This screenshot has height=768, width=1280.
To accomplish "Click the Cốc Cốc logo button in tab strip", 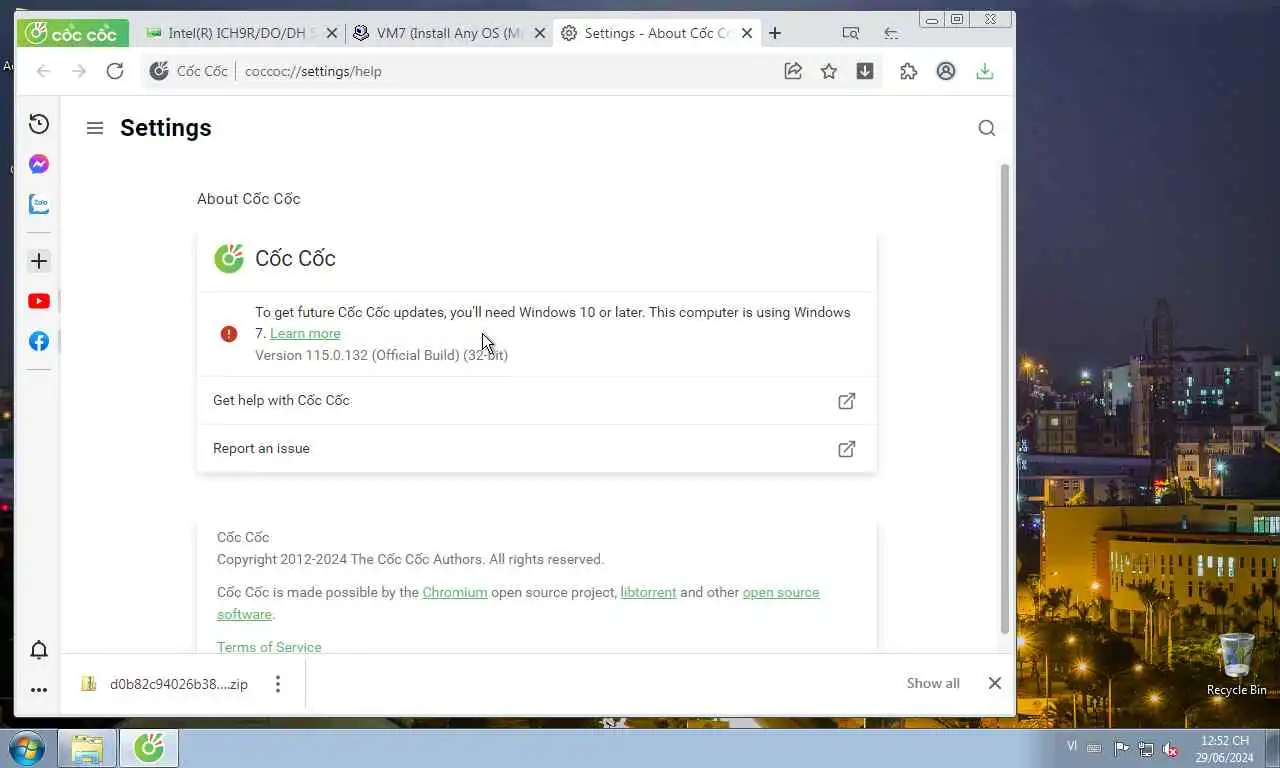I will (72, 33).
